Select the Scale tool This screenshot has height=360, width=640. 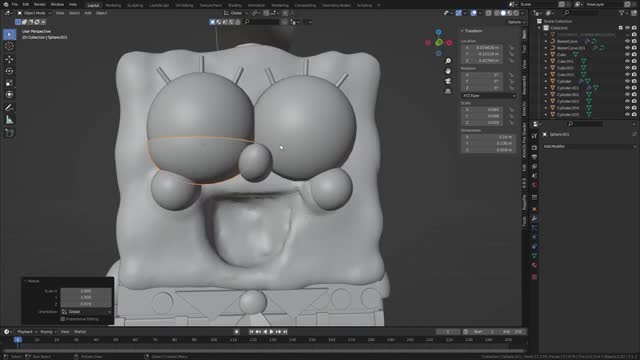[x=9, y=83]
